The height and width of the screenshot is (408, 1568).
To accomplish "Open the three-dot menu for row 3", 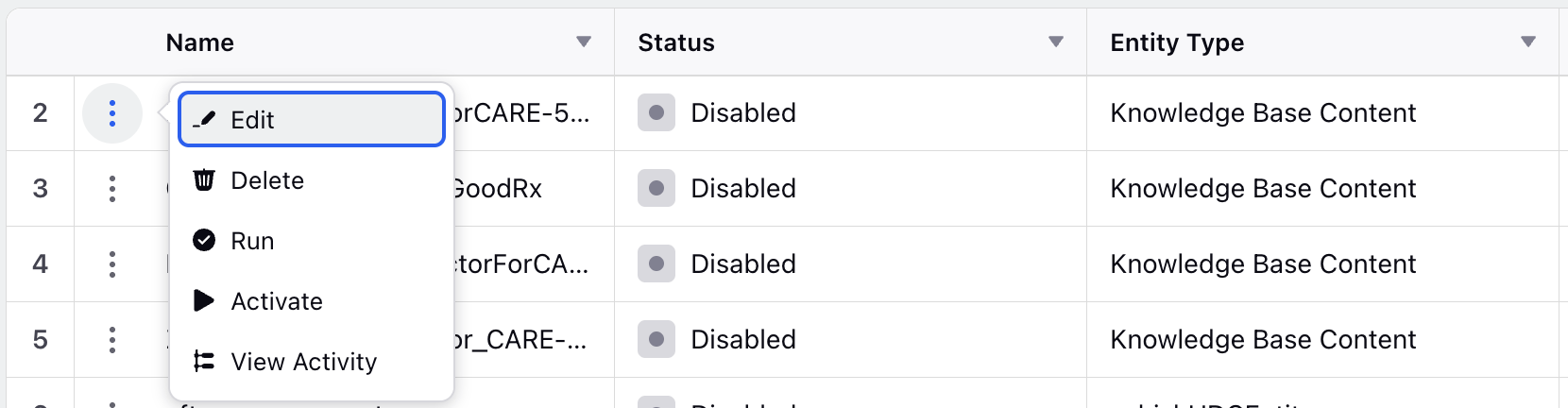I will tap(112, 189).
